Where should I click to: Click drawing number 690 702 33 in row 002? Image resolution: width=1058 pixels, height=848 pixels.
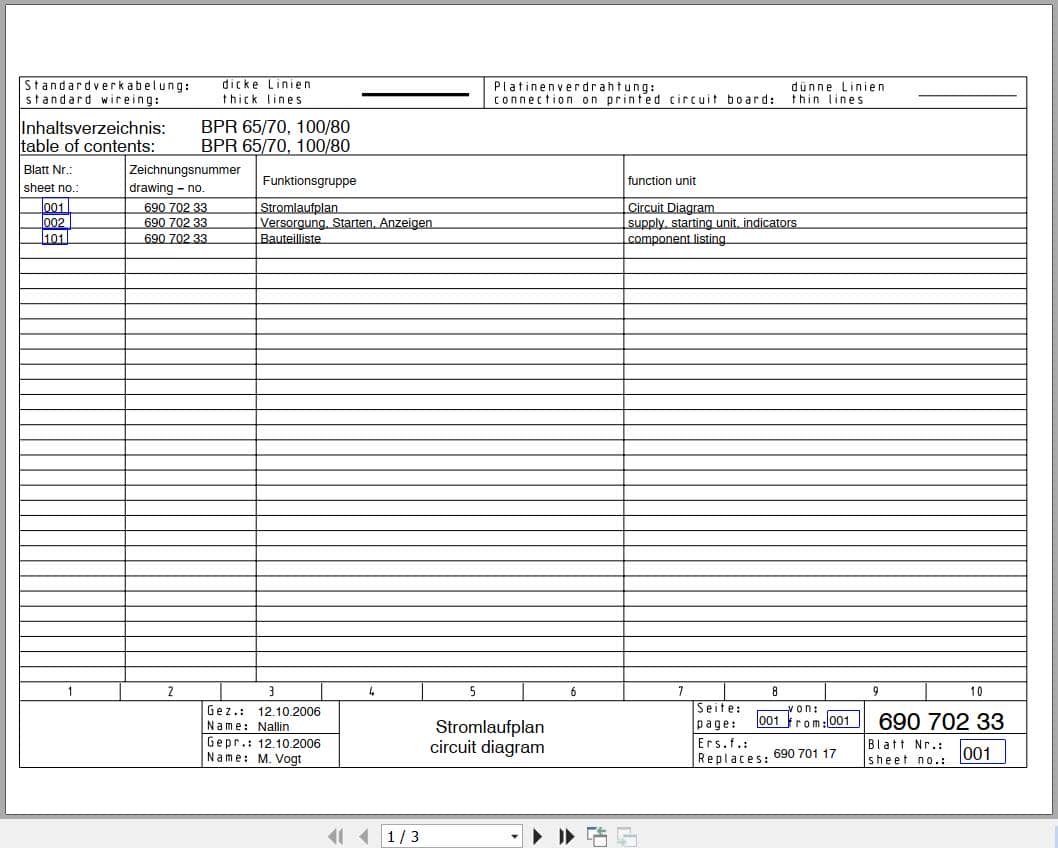pos(175,223)
